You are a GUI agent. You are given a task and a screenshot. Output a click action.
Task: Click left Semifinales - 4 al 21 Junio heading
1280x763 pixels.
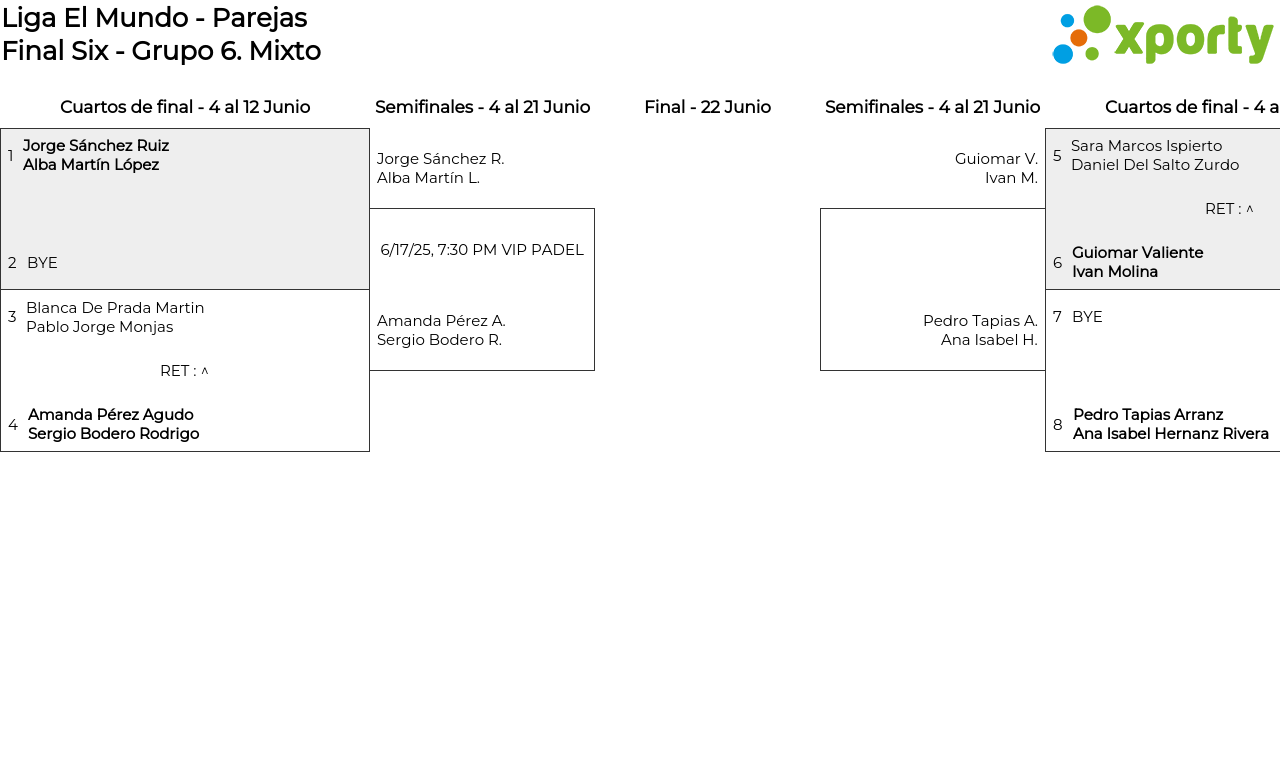pyautogui.click(x=482, y=107)
